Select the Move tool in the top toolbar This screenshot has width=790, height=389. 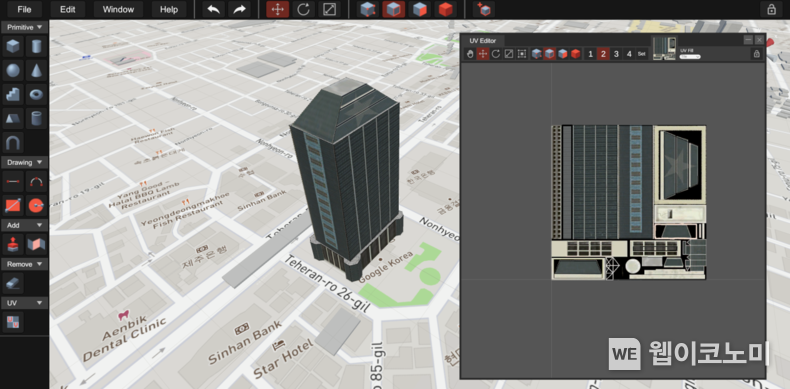click(x=278, y=10)
